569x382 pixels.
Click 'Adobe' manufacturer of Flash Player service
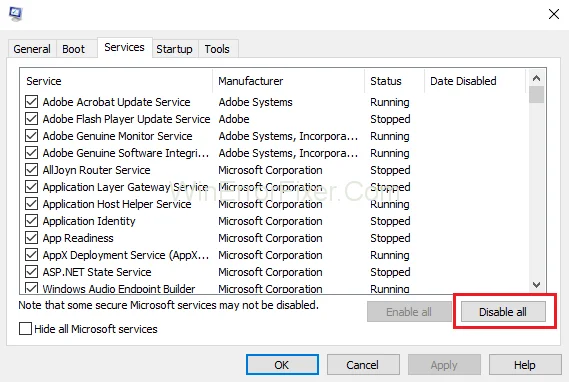coord(234,119)
